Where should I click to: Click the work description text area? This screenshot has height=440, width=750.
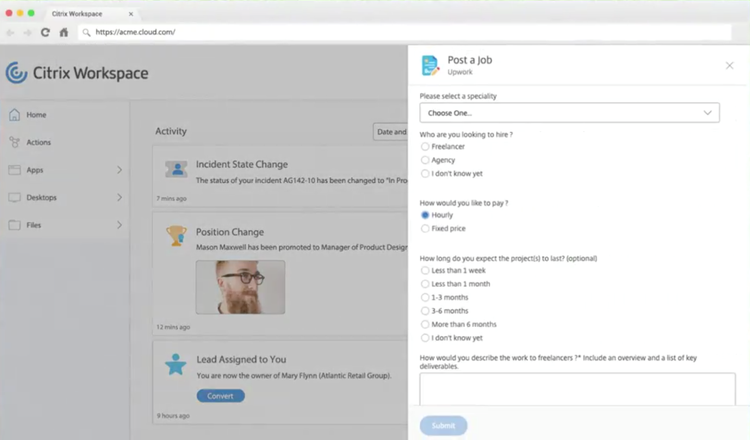577,389
